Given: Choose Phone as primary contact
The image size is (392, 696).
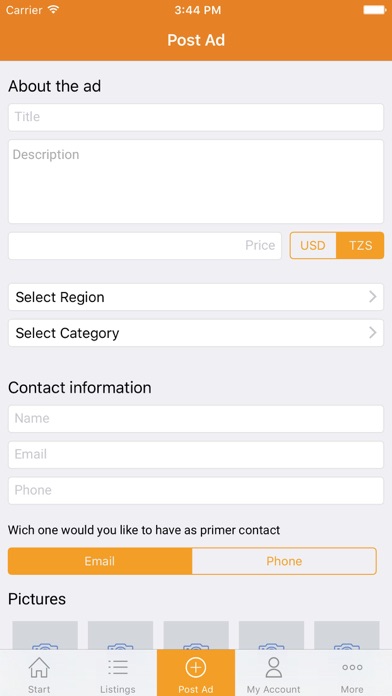Looking at the screenshot, I should point(284,561).
